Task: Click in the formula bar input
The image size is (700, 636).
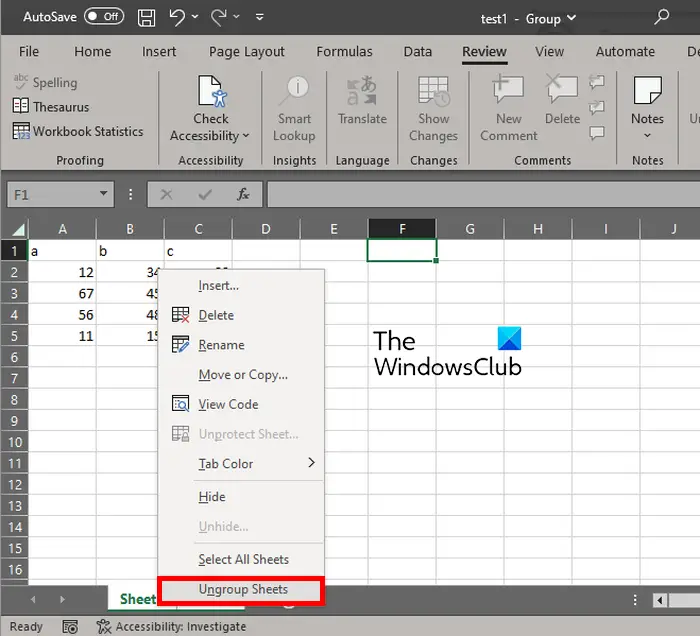Action: click(x=483, y=194)
